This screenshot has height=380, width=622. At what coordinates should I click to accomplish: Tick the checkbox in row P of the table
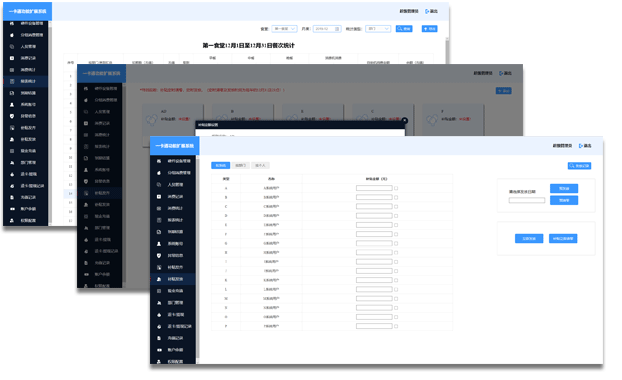point(396,326)
